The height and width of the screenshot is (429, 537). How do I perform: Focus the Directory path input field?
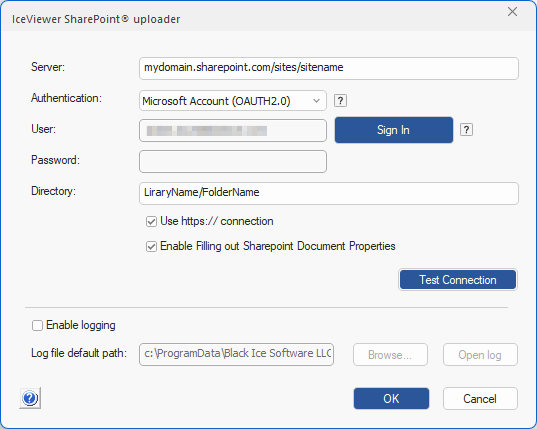329,193
